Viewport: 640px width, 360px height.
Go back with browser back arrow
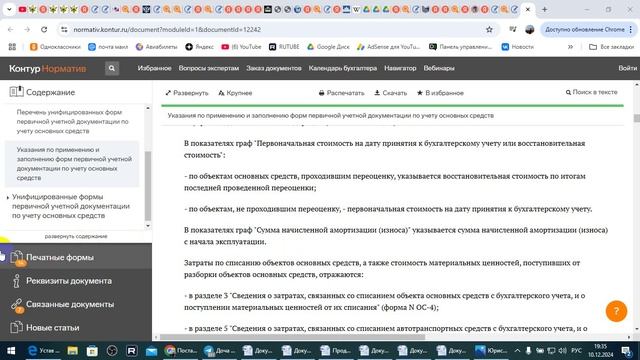11,29
